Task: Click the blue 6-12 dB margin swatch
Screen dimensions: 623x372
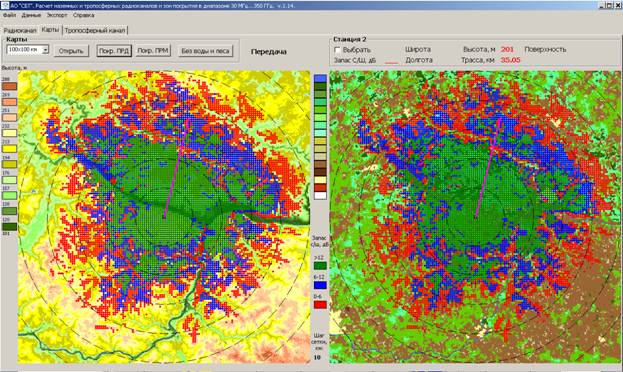Action: pos(320,285)
